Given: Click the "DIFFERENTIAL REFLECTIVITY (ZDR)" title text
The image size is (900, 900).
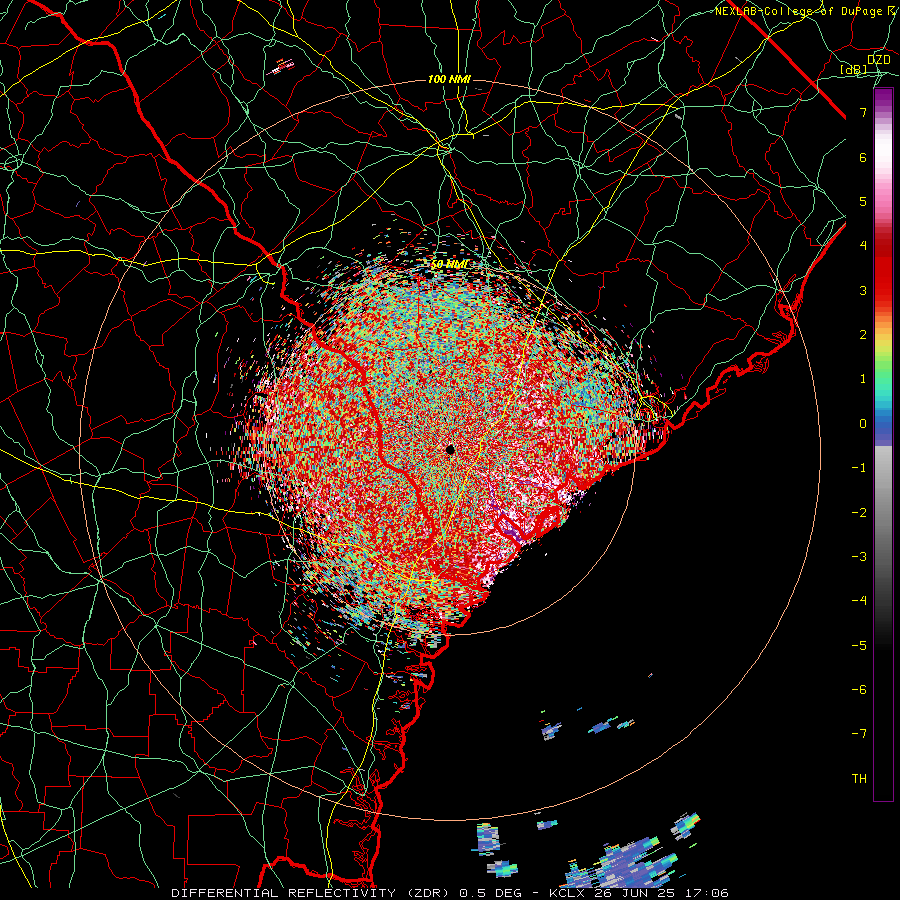Looking at the screenshot, I should [x=312, y=893].
